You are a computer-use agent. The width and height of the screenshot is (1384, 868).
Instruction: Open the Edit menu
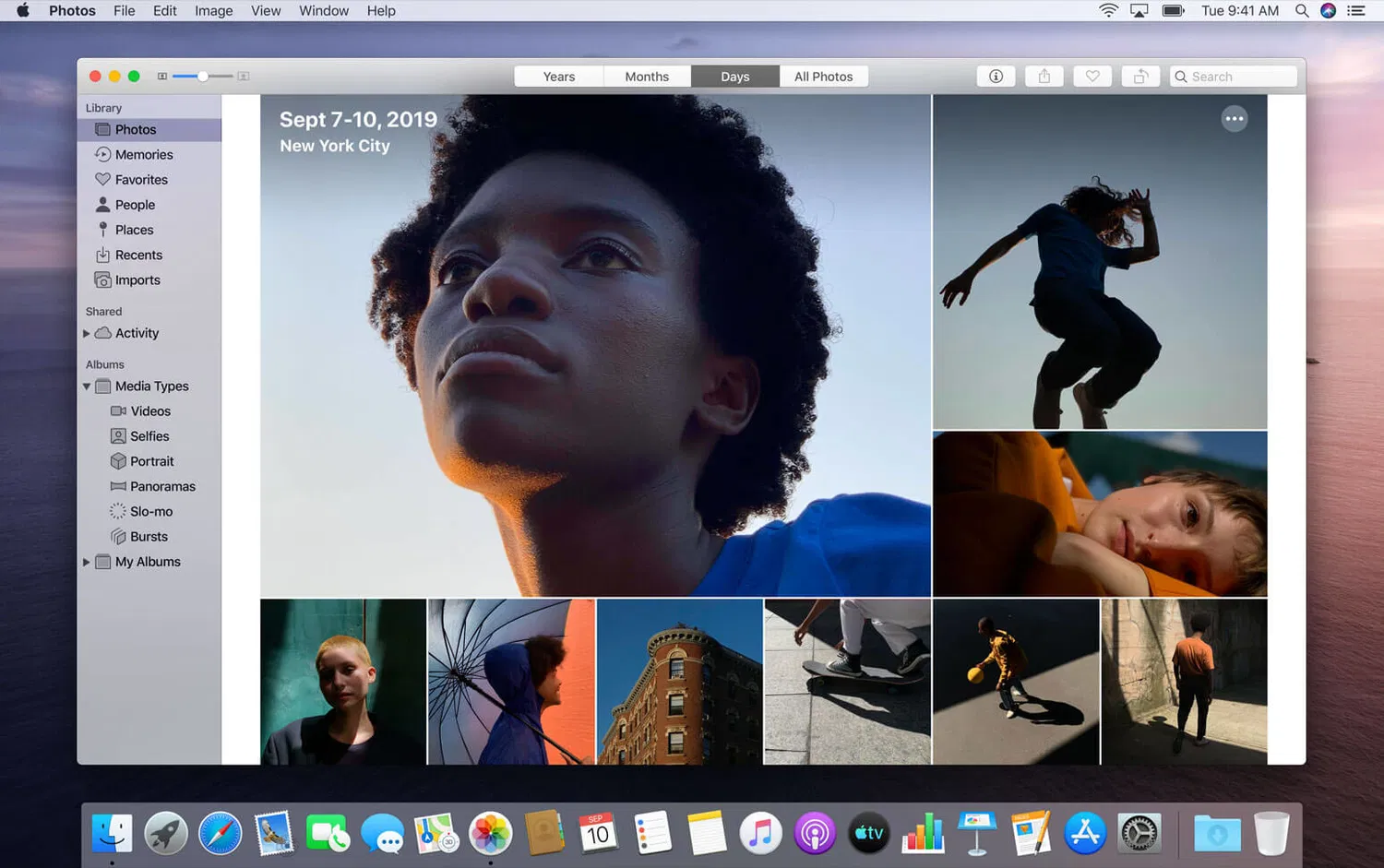(165, 11)
